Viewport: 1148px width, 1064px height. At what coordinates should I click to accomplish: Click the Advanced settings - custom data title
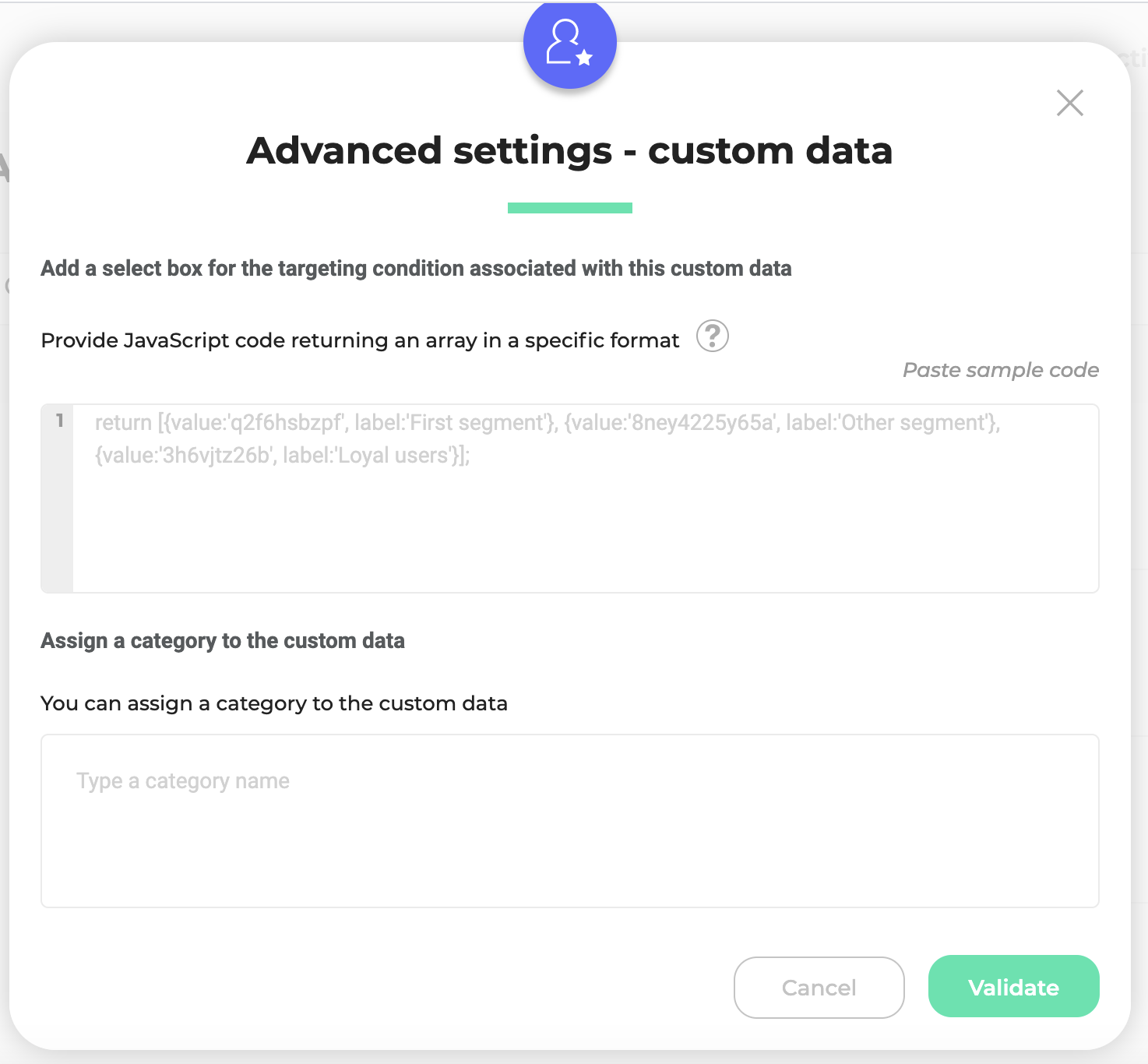coord(569,150)
